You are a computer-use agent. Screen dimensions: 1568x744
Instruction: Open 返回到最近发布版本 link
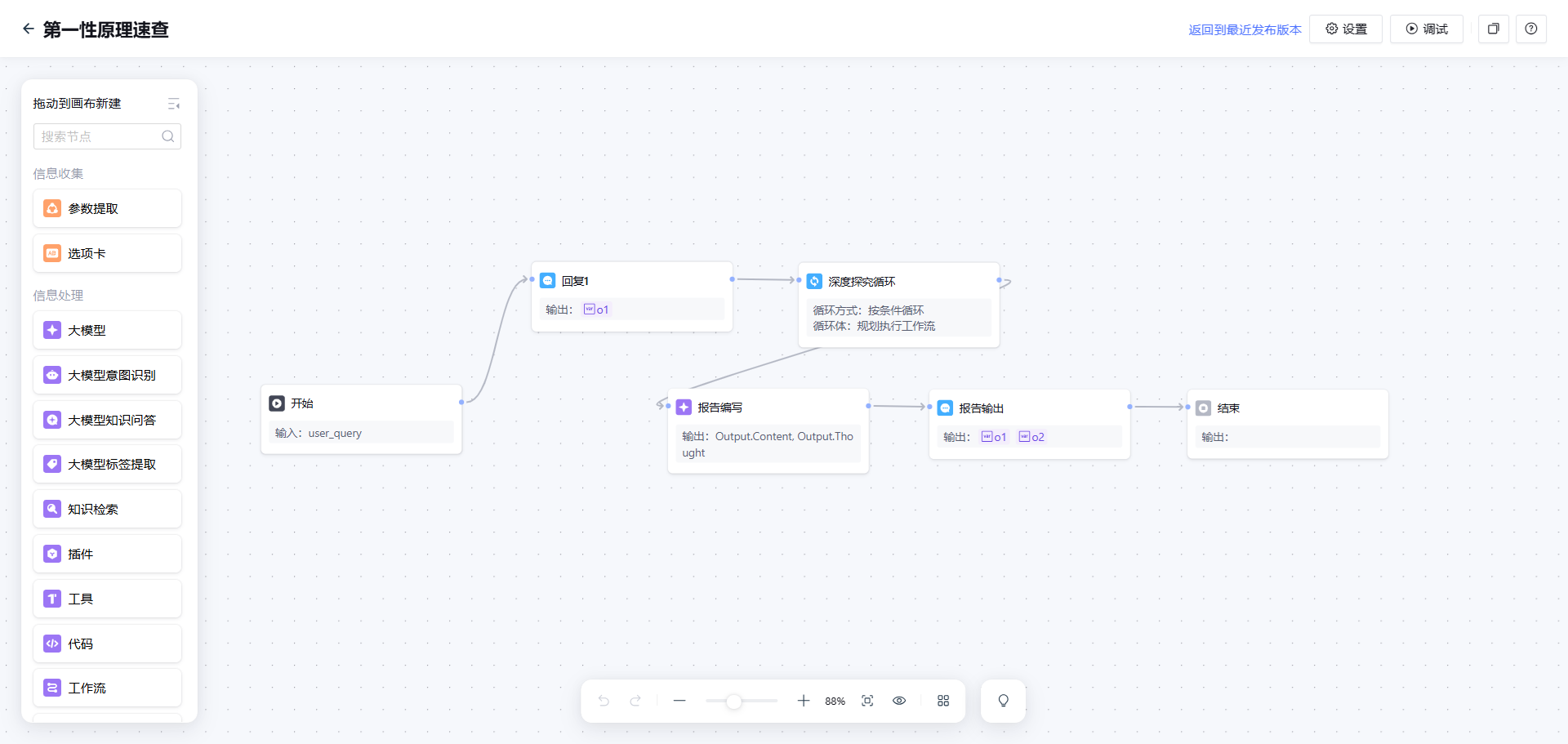click(x=1245, y=29)
